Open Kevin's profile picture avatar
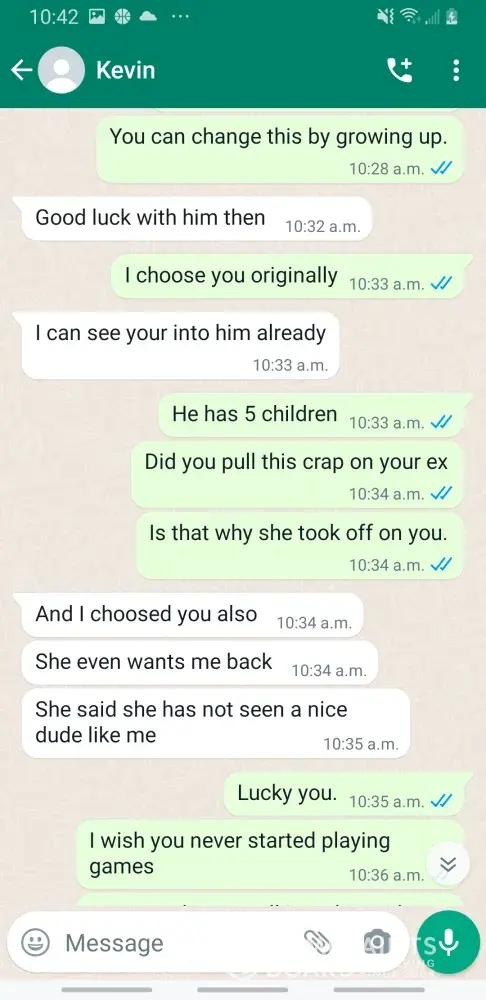Viewport: 486px width, 1000px height. pyautogui.click(x=61, y=70)
